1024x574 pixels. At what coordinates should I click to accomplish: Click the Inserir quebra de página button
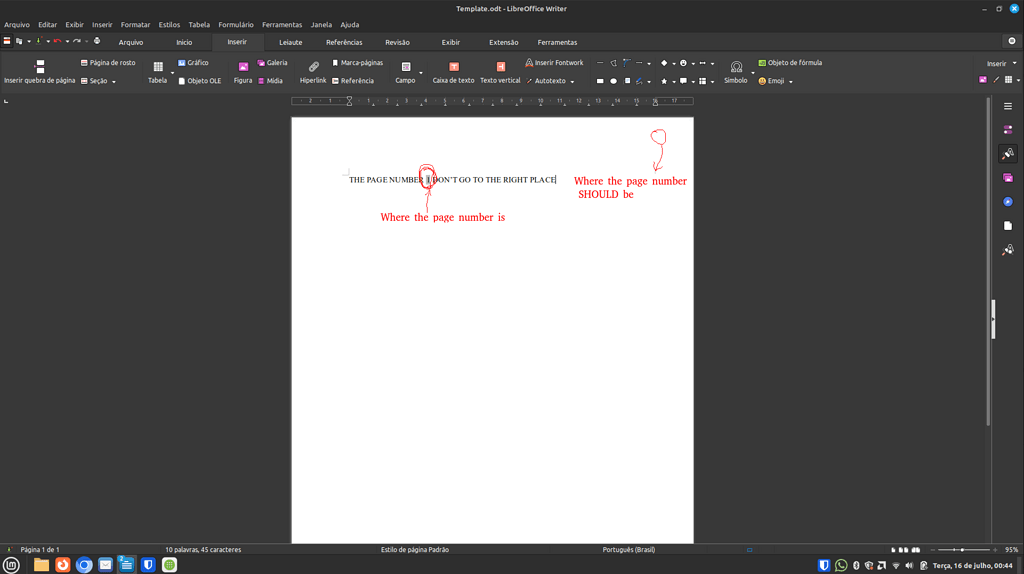tap(39, 72)
